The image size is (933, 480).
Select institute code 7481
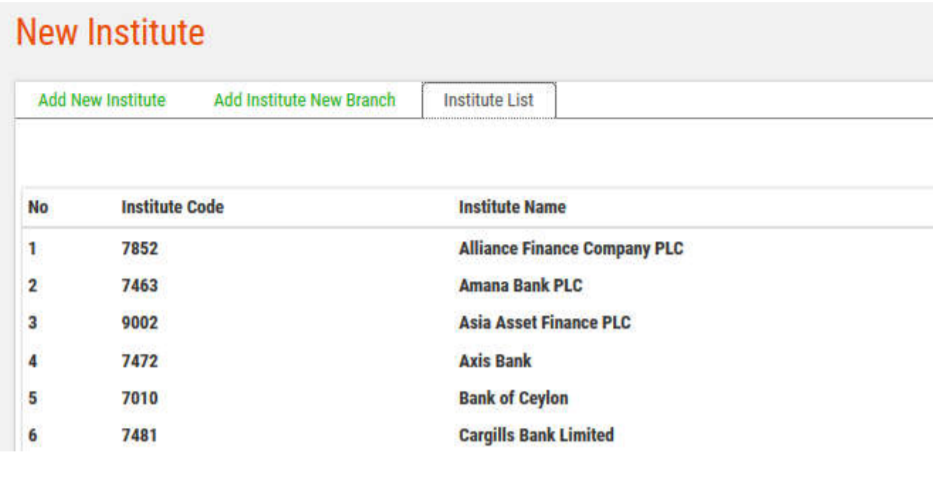(x=140, y=435)
